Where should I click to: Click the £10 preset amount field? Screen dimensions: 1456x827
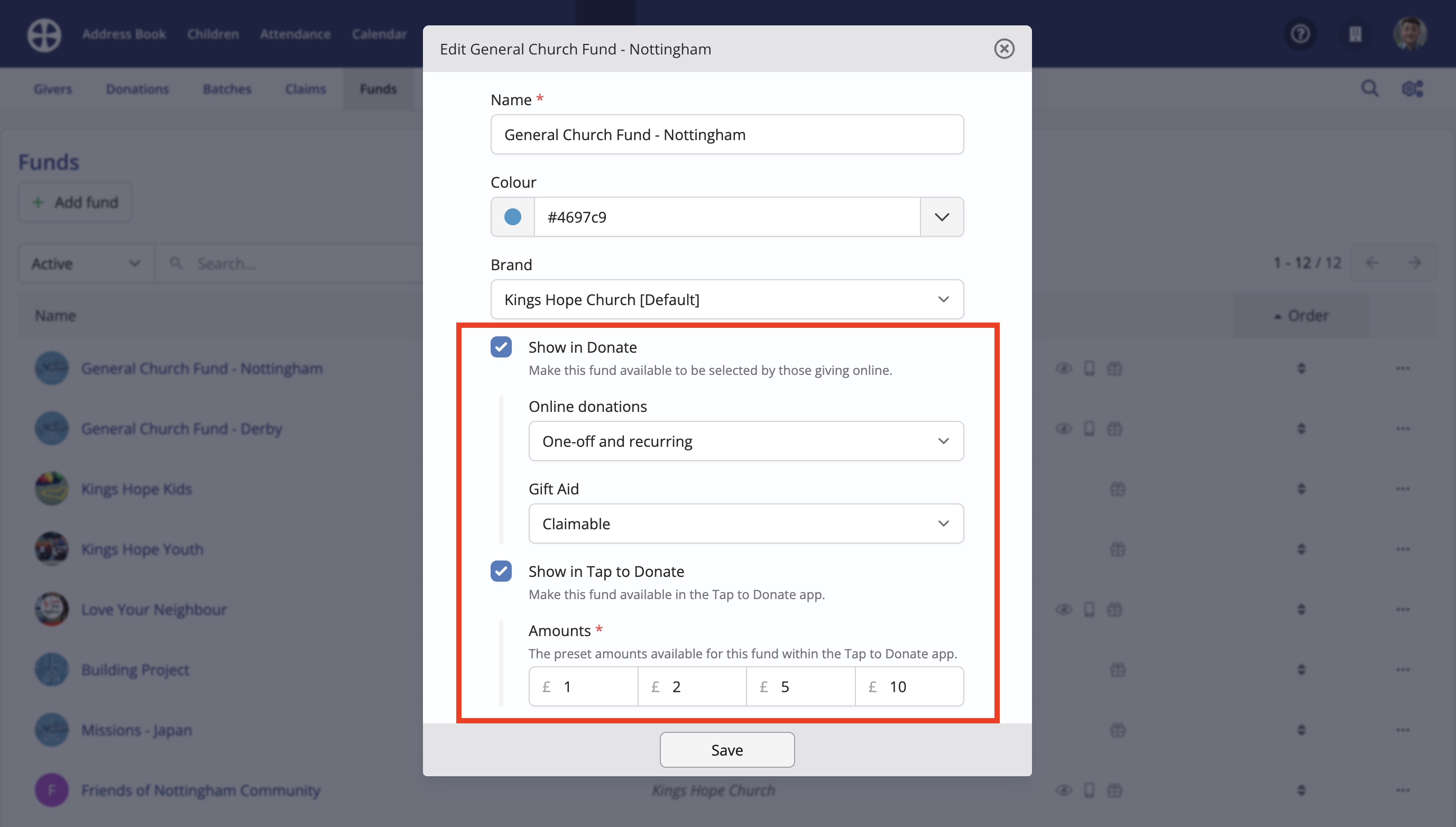pos(909,687)
